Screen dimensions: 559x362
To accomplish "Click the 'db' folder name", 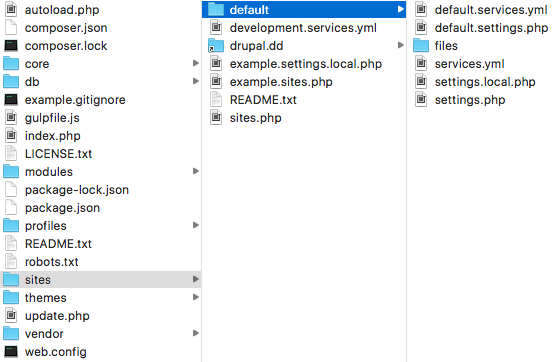I will 32,82.
